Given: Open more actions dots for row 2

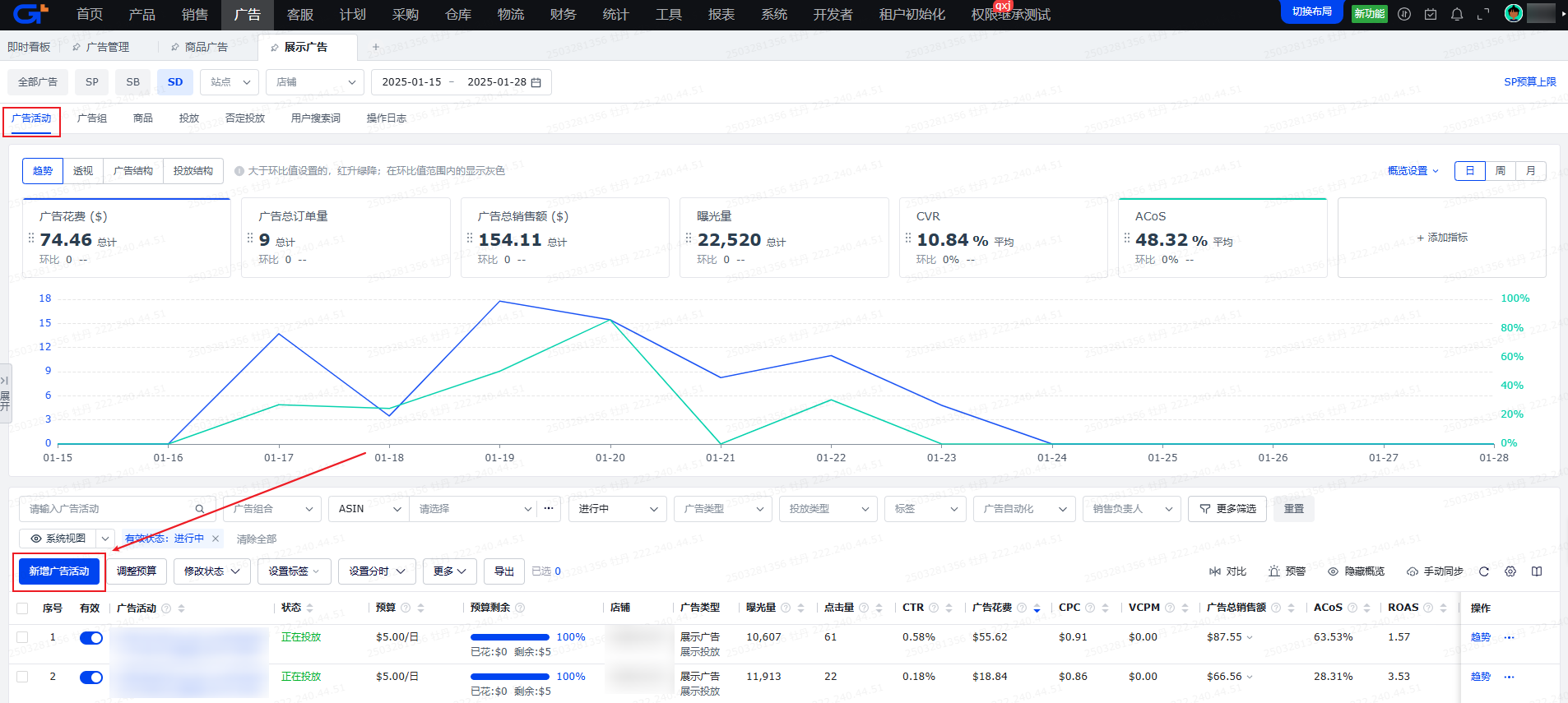Looking at the screenshot, I should (1509, 677).
